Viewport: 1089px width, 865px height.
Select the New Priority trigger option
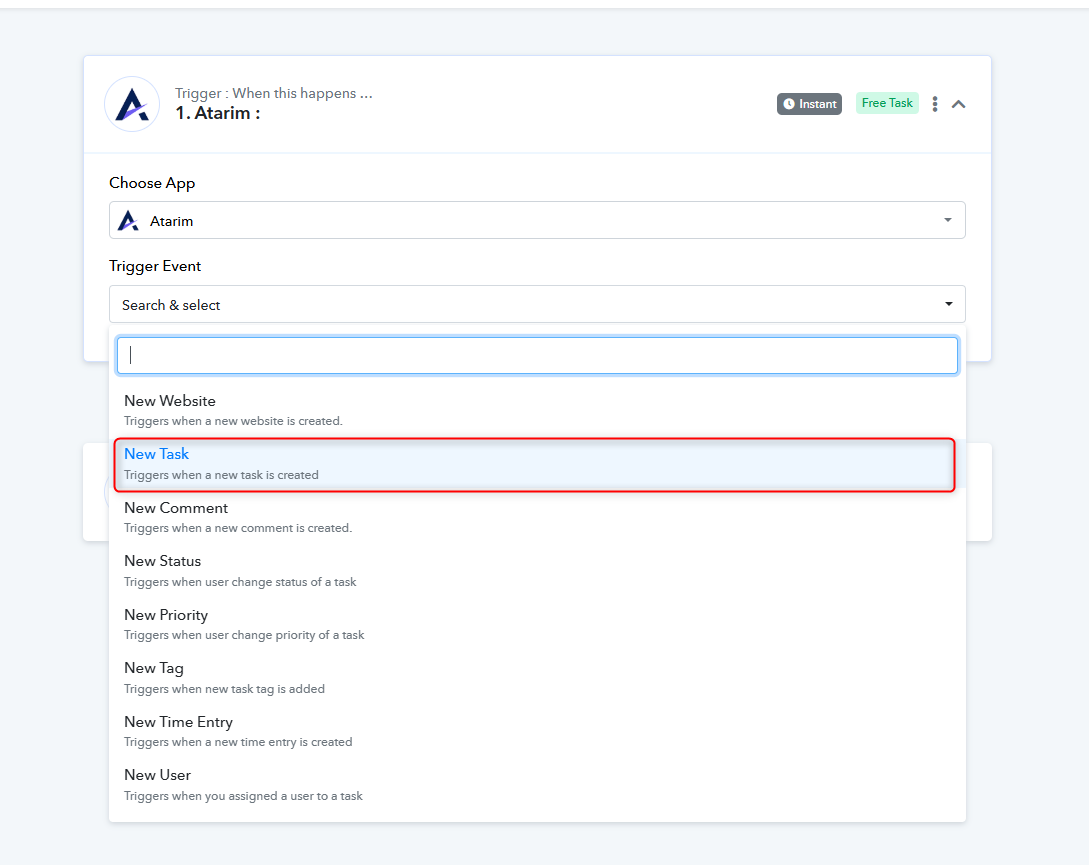pyautogui.click(x=166, y=615)
